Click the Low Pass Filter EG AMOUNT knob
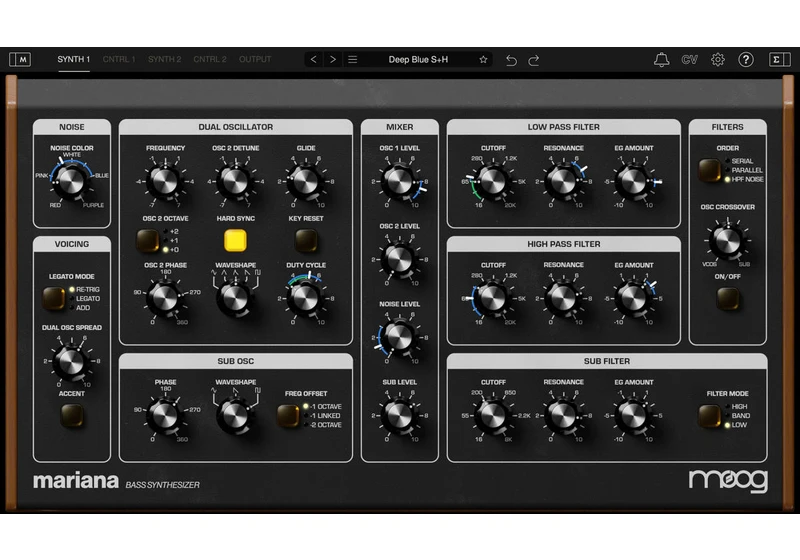This screenshot has width=800, height=560. 633,181
